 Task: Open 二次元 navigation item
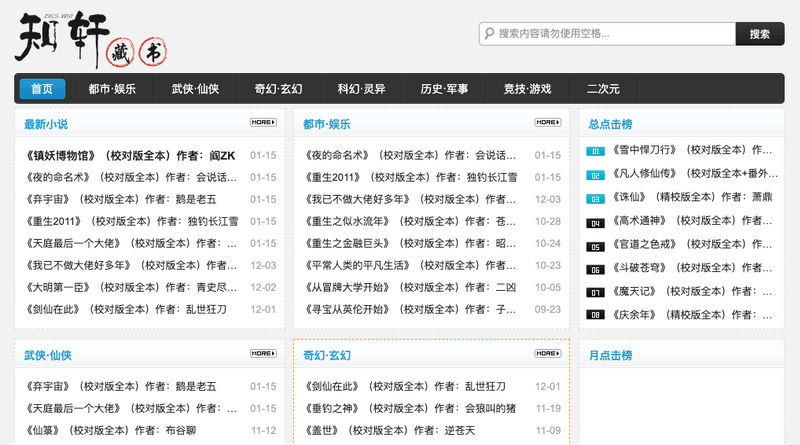click(603, 89)
